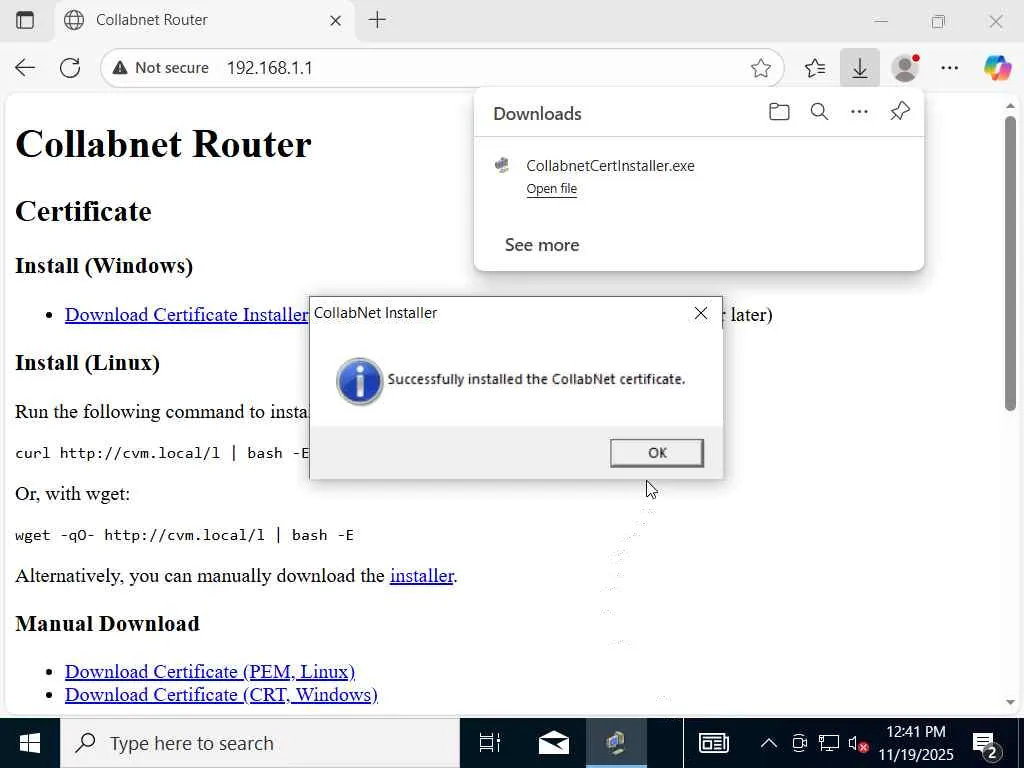
Task: Click the wget -qO- command text
Action: (x=184, y=536)
